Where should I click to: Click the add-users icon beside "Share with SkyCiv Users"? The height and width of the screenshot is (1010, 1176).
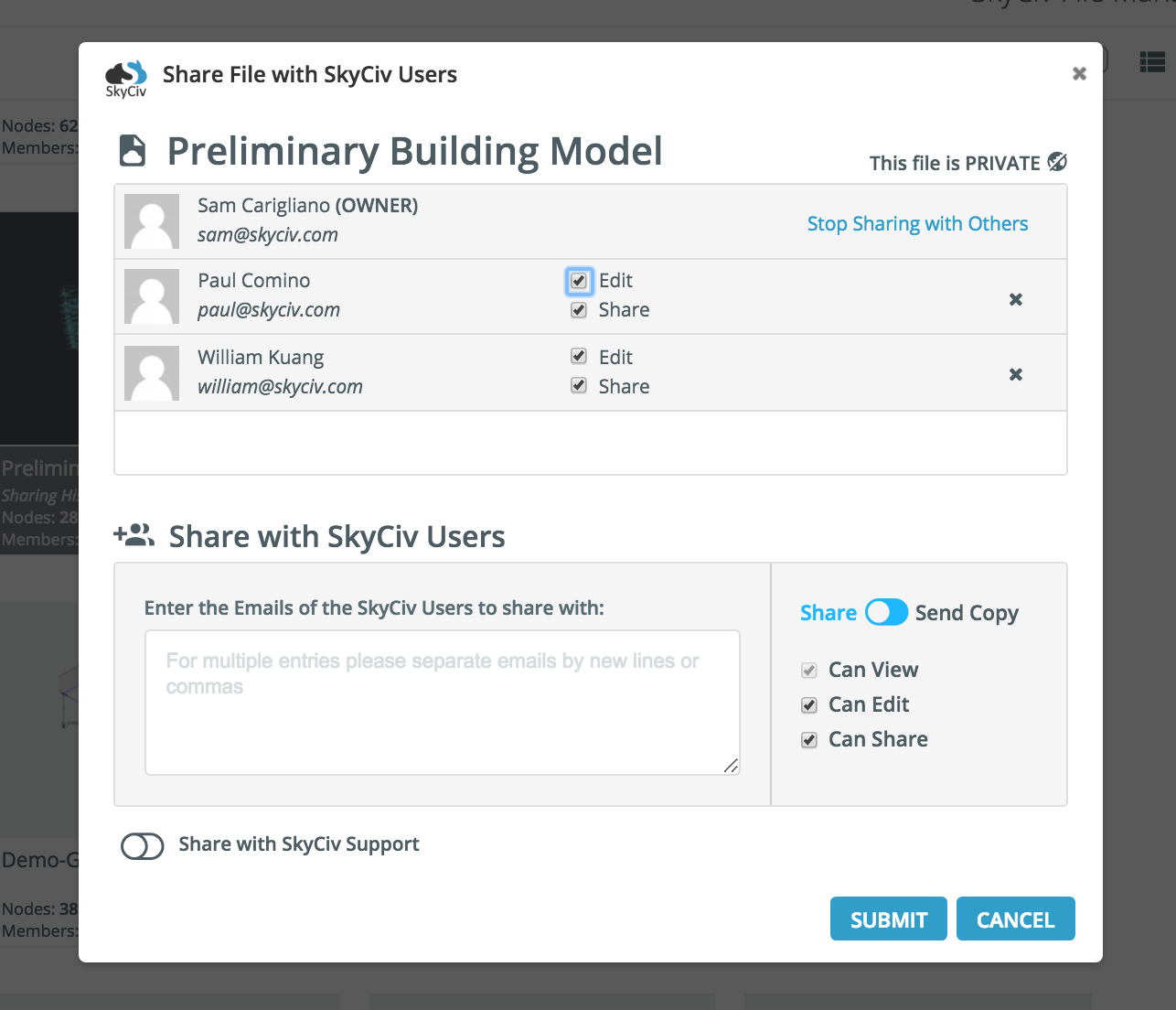134,534
